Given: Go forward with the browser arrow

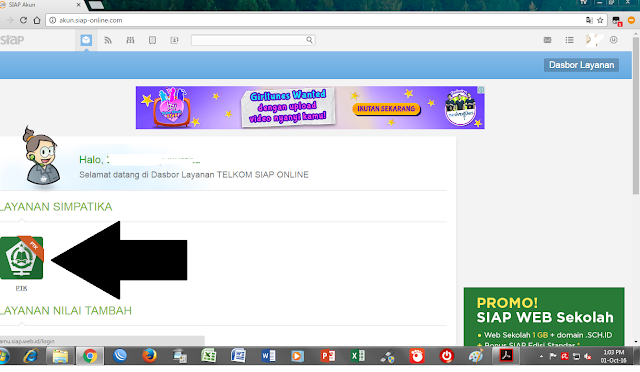Looking at the screenshot, I should pyautogui.click(x=10, y=20).
